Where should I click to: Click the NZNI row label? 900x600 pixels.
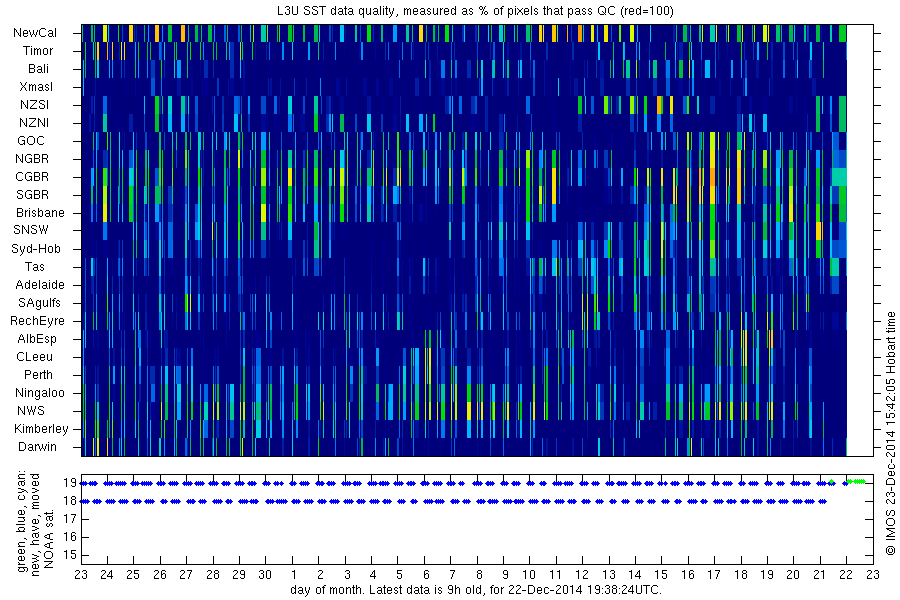click(x=34, y=123)
